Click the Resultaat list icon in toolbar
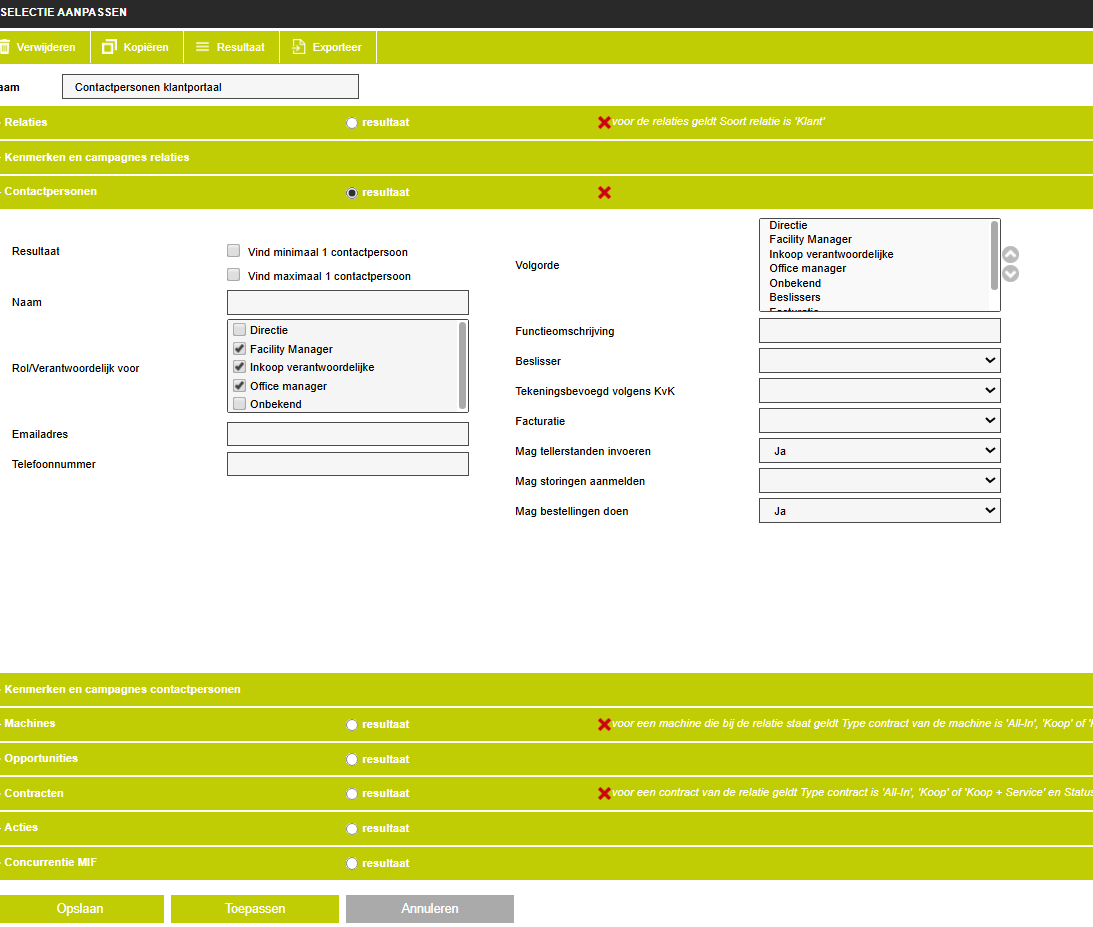The image size is (1093, 927). pyautogui.click(x=203, y=47)
